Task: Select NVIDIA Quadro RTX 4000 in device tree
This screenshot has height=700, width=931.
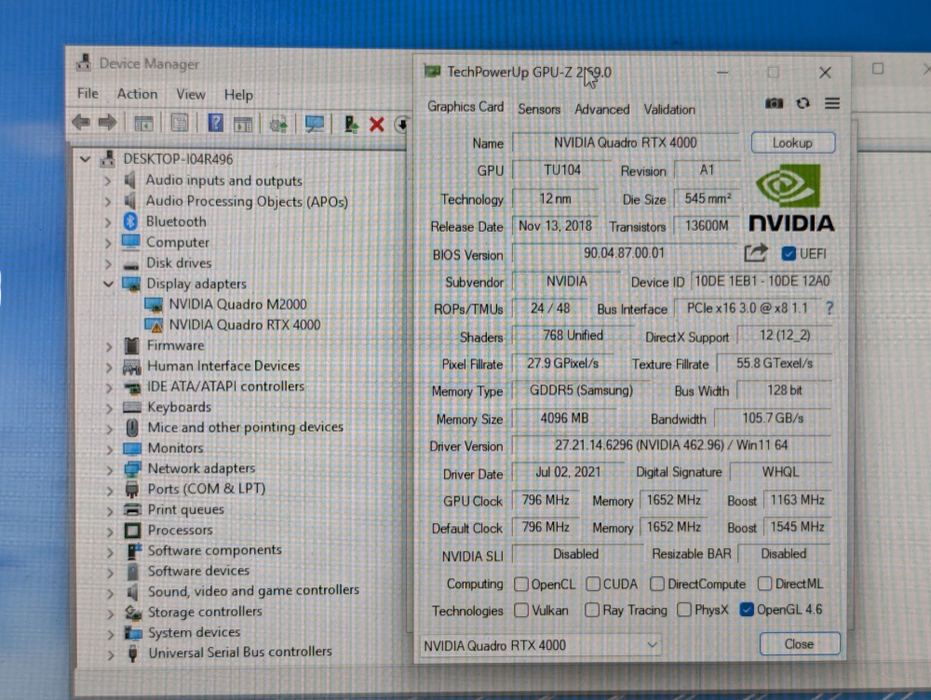Action: (x=245, y=325)
